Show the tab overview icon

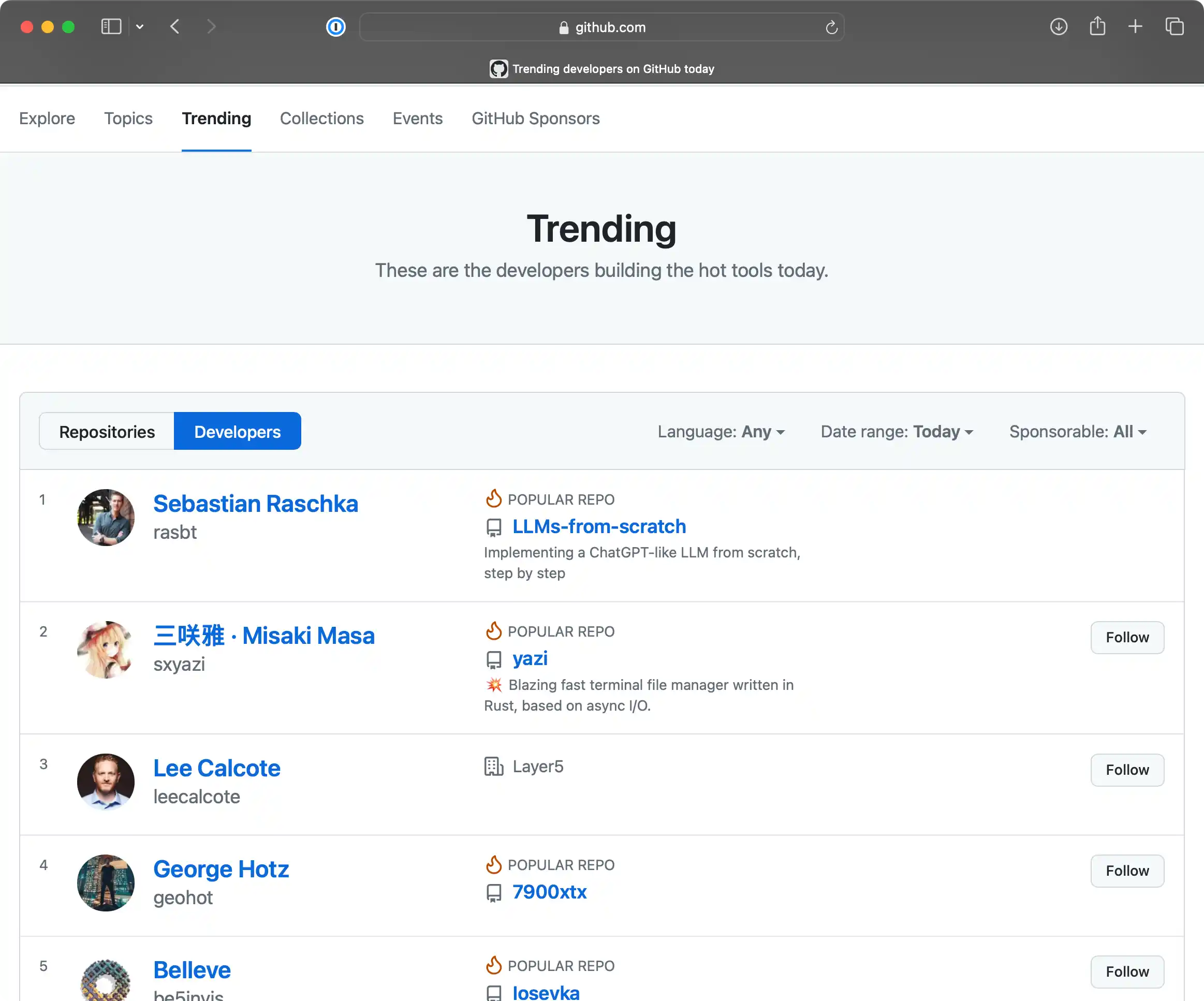1174,26
